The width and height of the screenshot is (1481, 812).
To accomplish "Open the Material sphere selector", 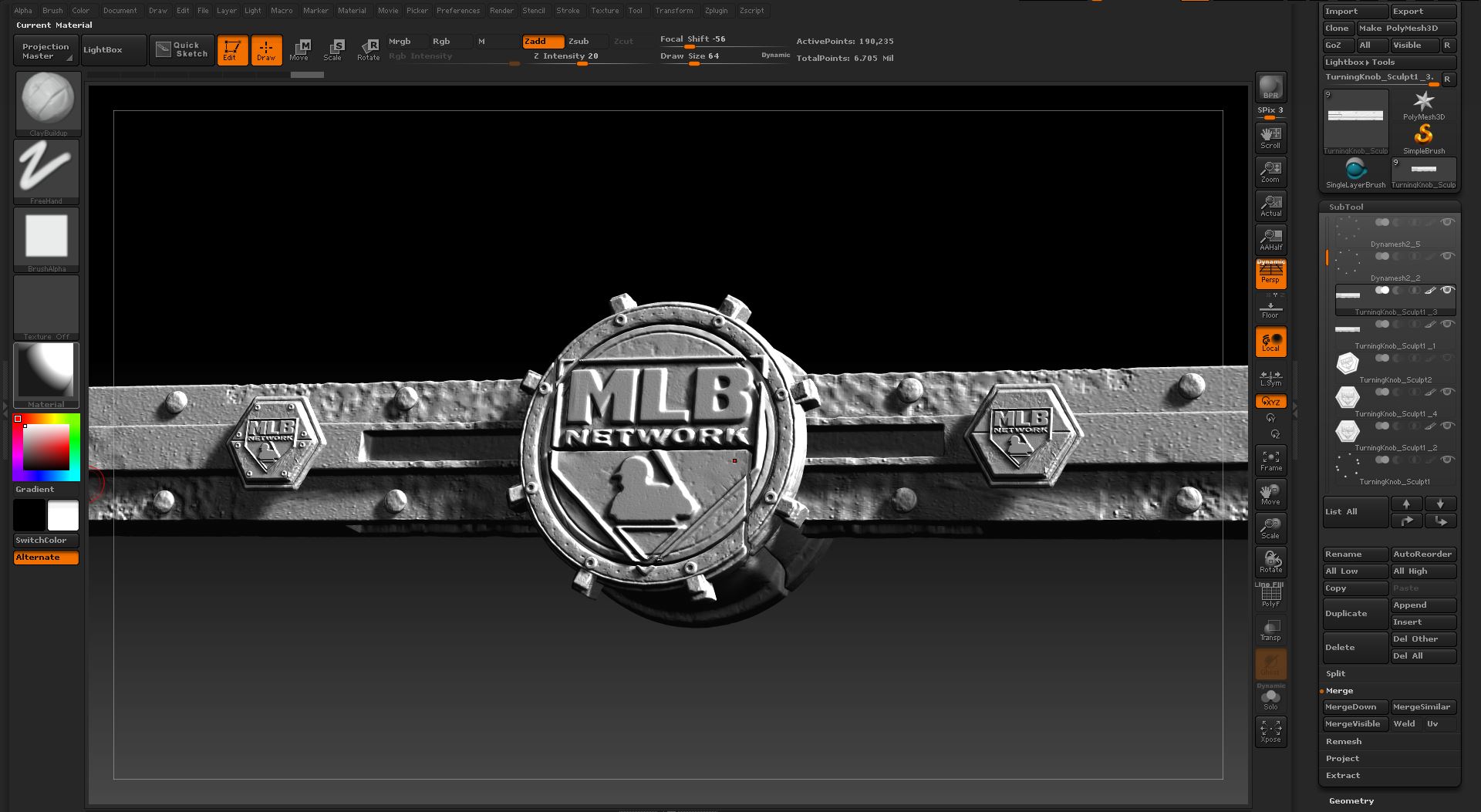I will (x=46, y=376).
